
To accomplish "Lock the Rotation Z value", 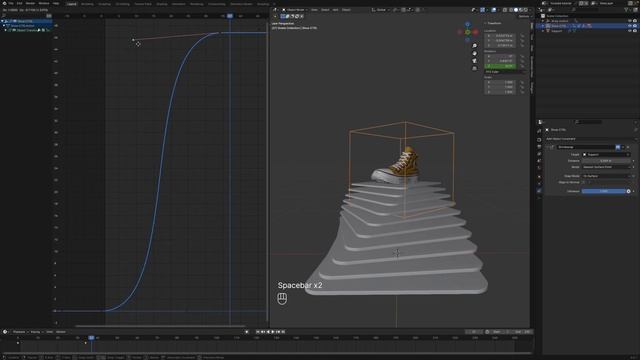I will (x=522, y=66).
